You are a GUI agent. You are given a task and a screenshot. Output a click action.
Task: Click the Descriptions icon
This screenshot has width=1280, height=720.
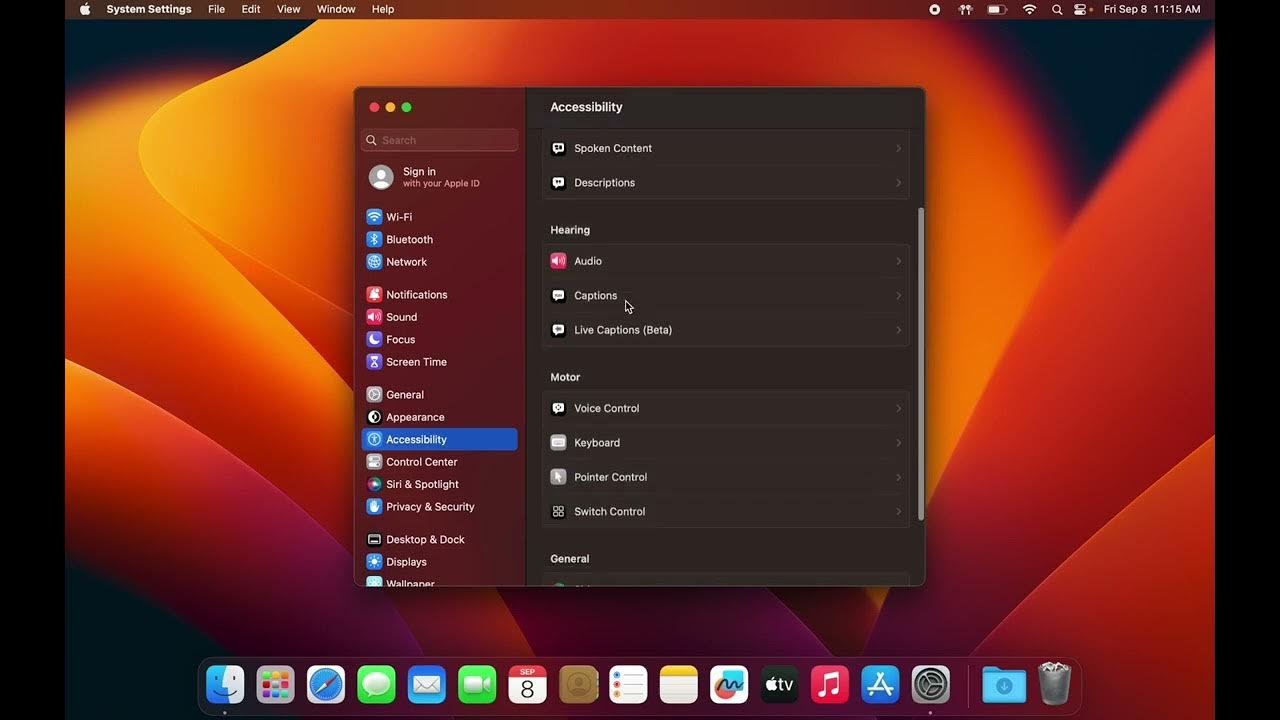pos(558,183)
